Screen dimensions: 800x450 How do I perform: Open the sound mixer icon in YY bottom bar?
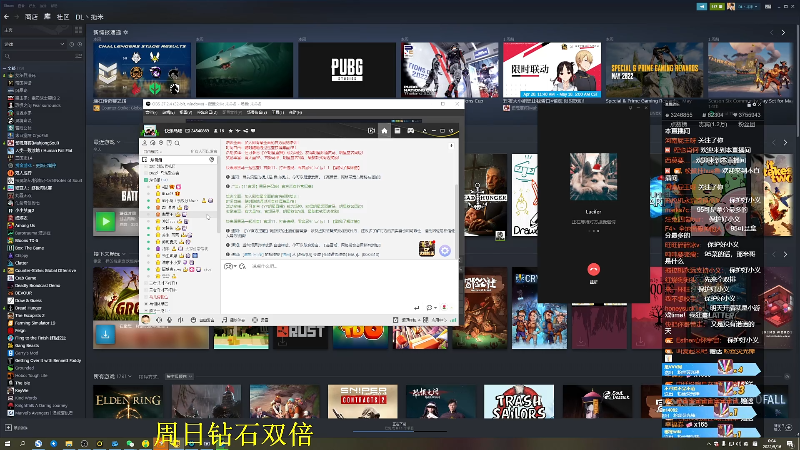point(181,320)
